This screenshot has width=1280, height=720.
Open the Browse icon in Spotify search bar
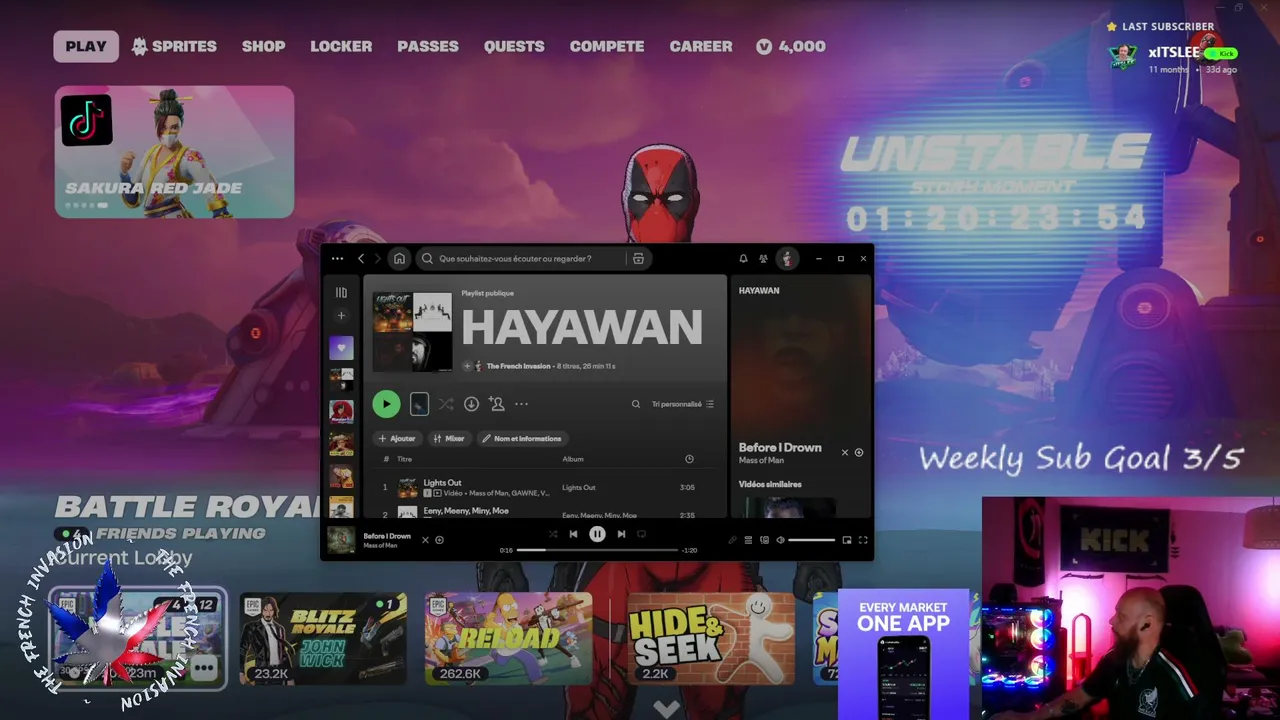(x=638, y=258)
